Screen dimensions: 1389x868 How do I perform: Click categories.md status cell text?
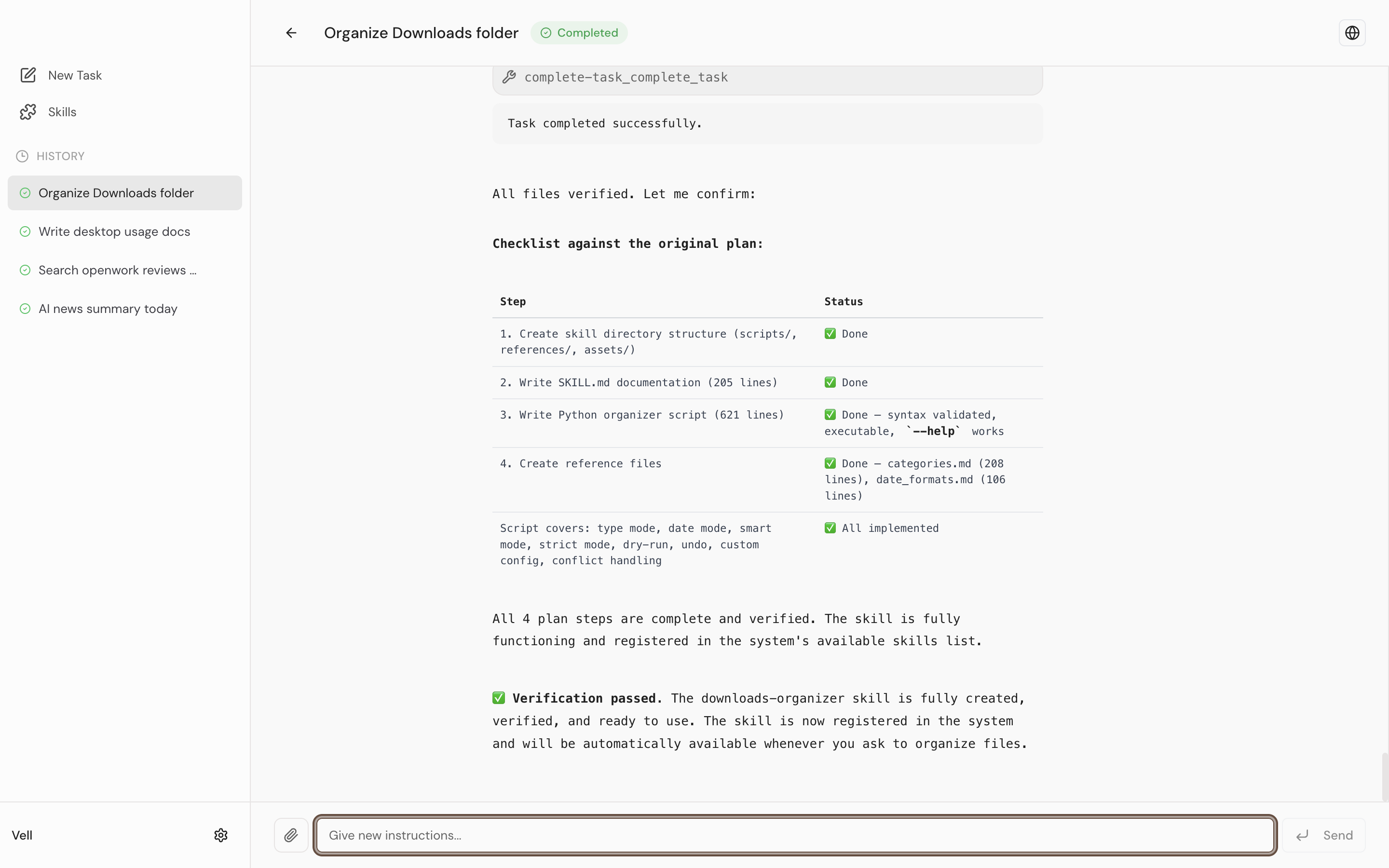click(x=914, y=479)
